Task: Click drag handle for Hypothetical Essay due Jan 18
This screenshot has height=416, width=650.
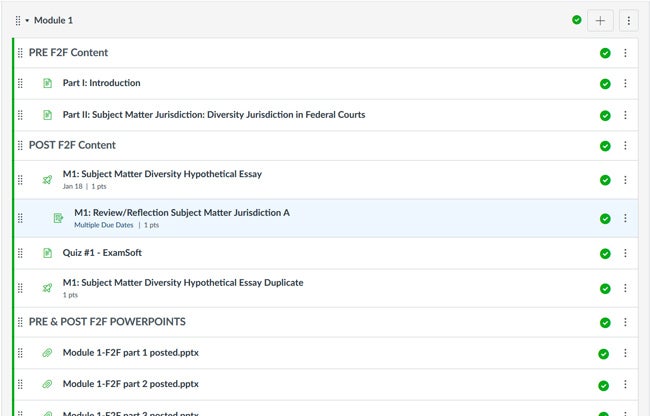Action: coord(20,180)
